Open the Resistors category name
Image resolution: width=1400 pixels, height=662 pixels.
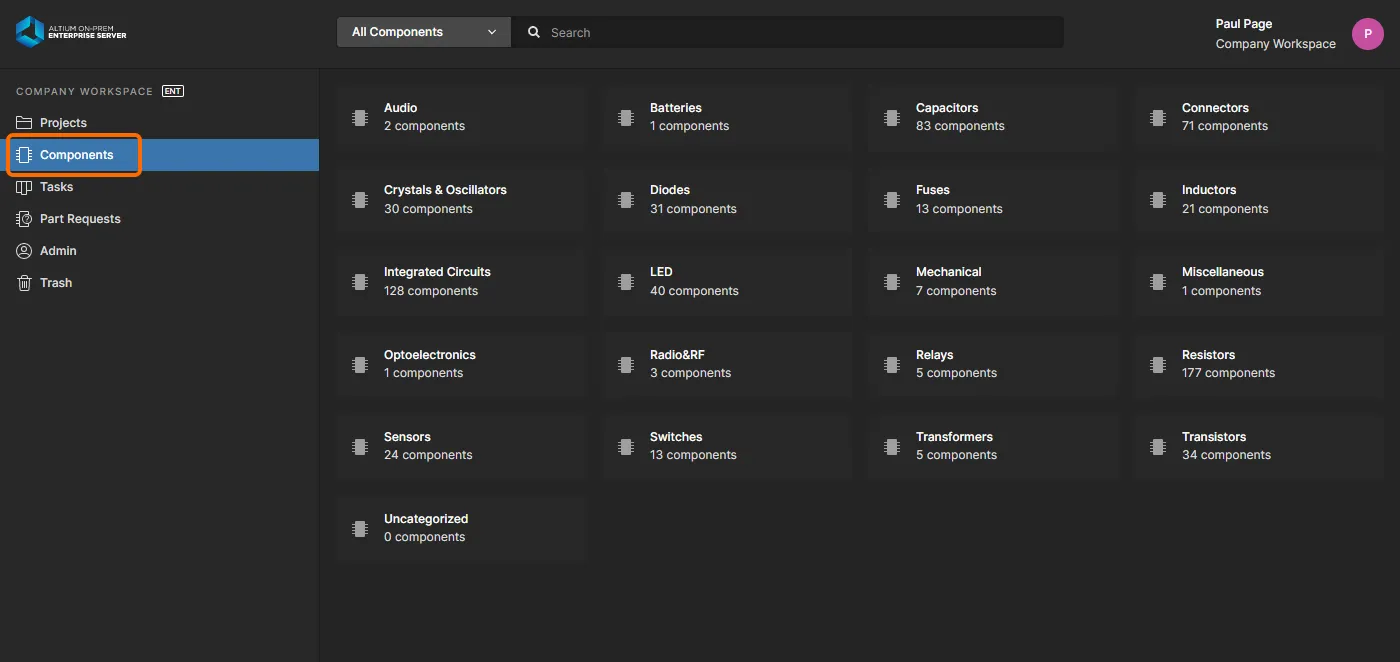[1208, 355]
